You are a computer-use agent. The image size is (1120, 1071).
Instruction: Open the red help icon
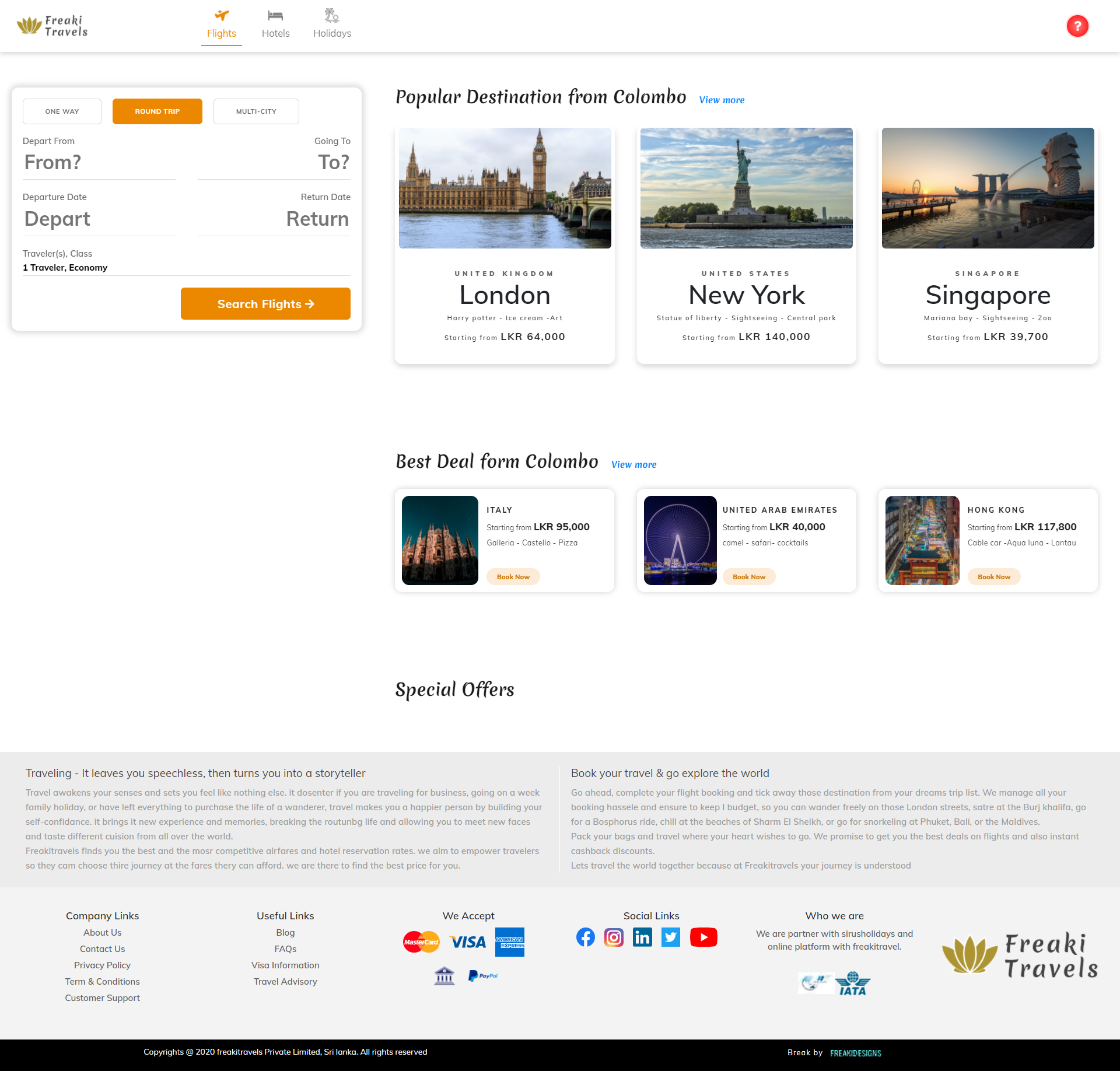[1077, 26]
